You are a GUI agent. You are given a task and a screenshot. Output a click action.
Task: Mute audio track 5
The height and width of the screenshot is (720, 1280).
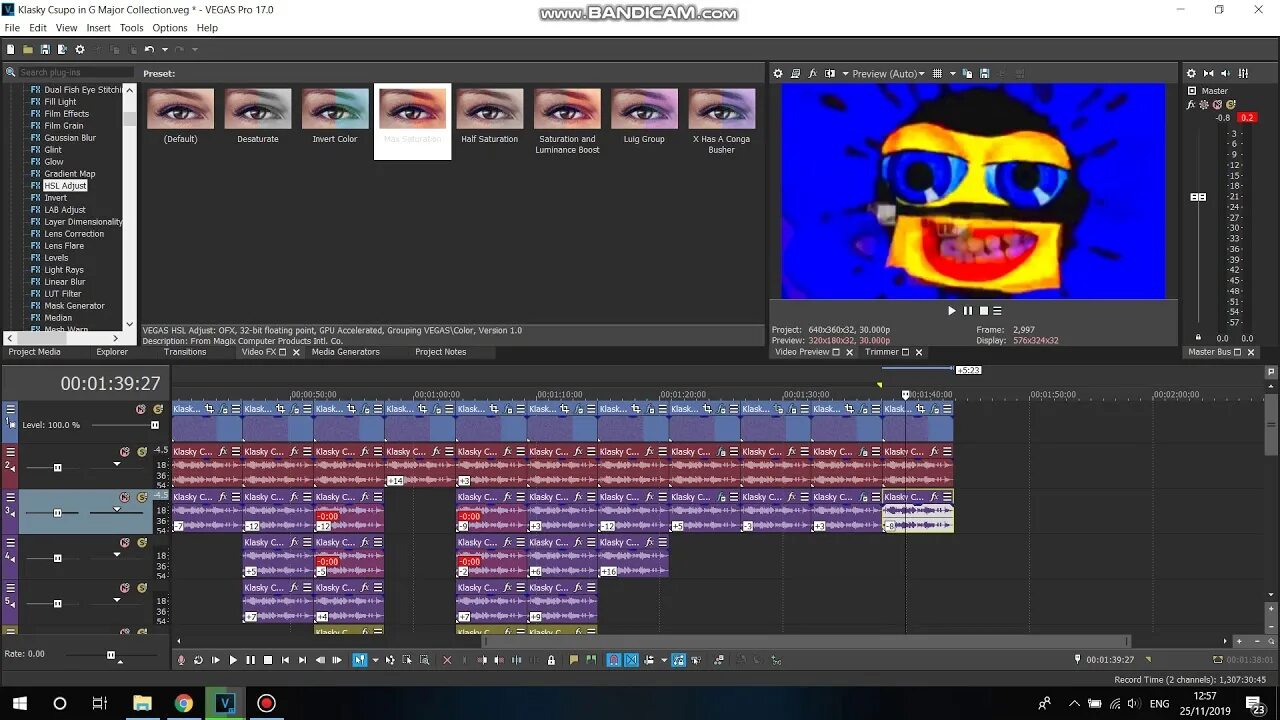(x=125, y=588)
